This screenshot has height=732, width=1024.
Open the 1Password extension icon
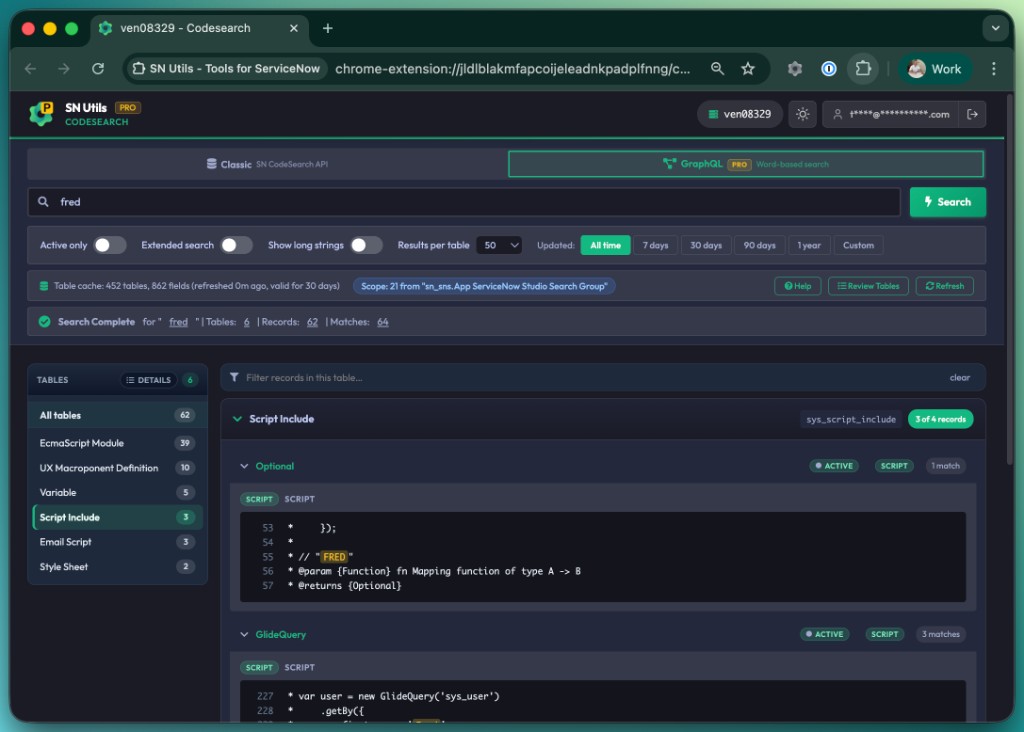829,69
